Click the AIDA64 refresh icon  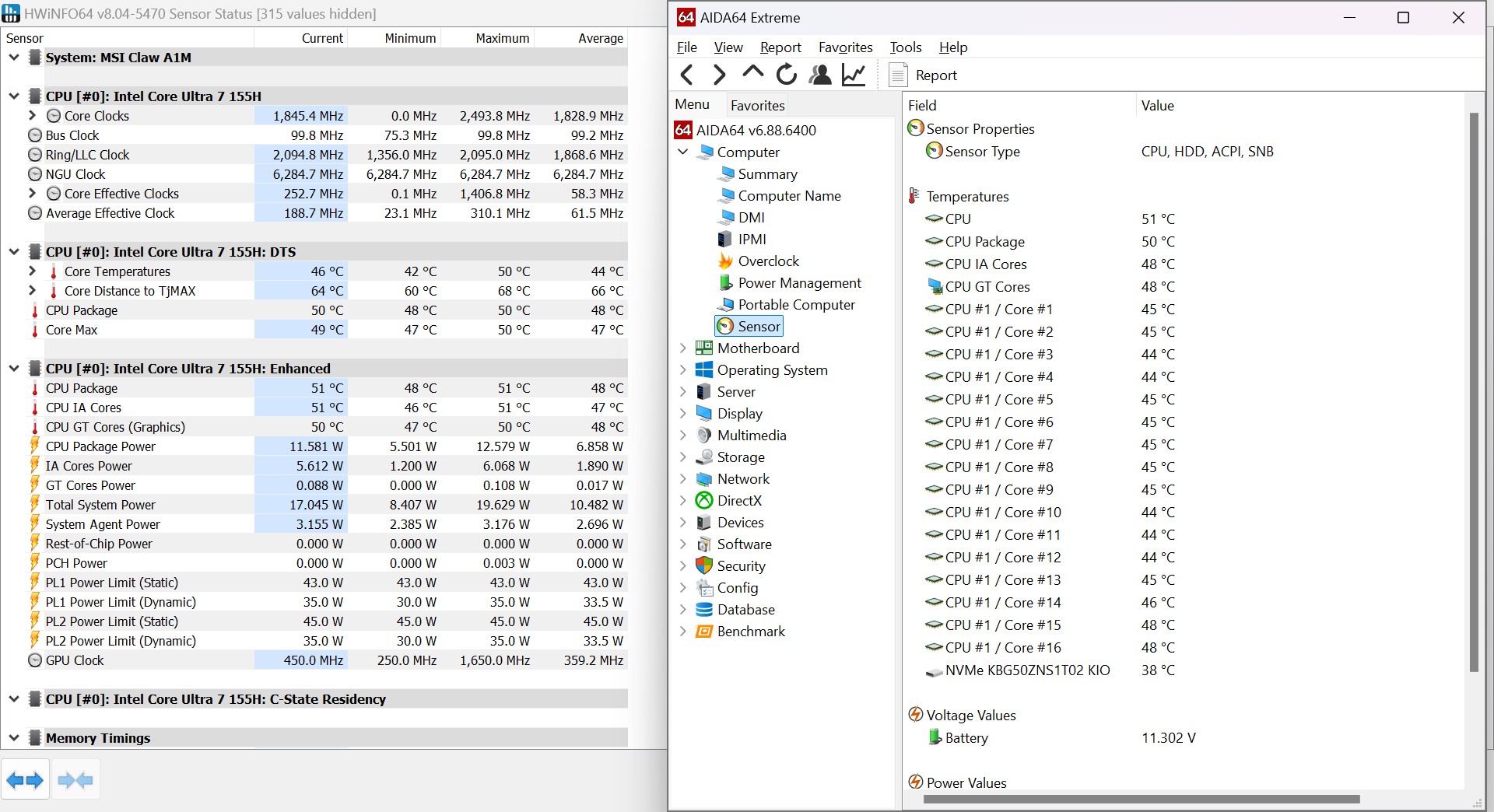pos(787,75)
